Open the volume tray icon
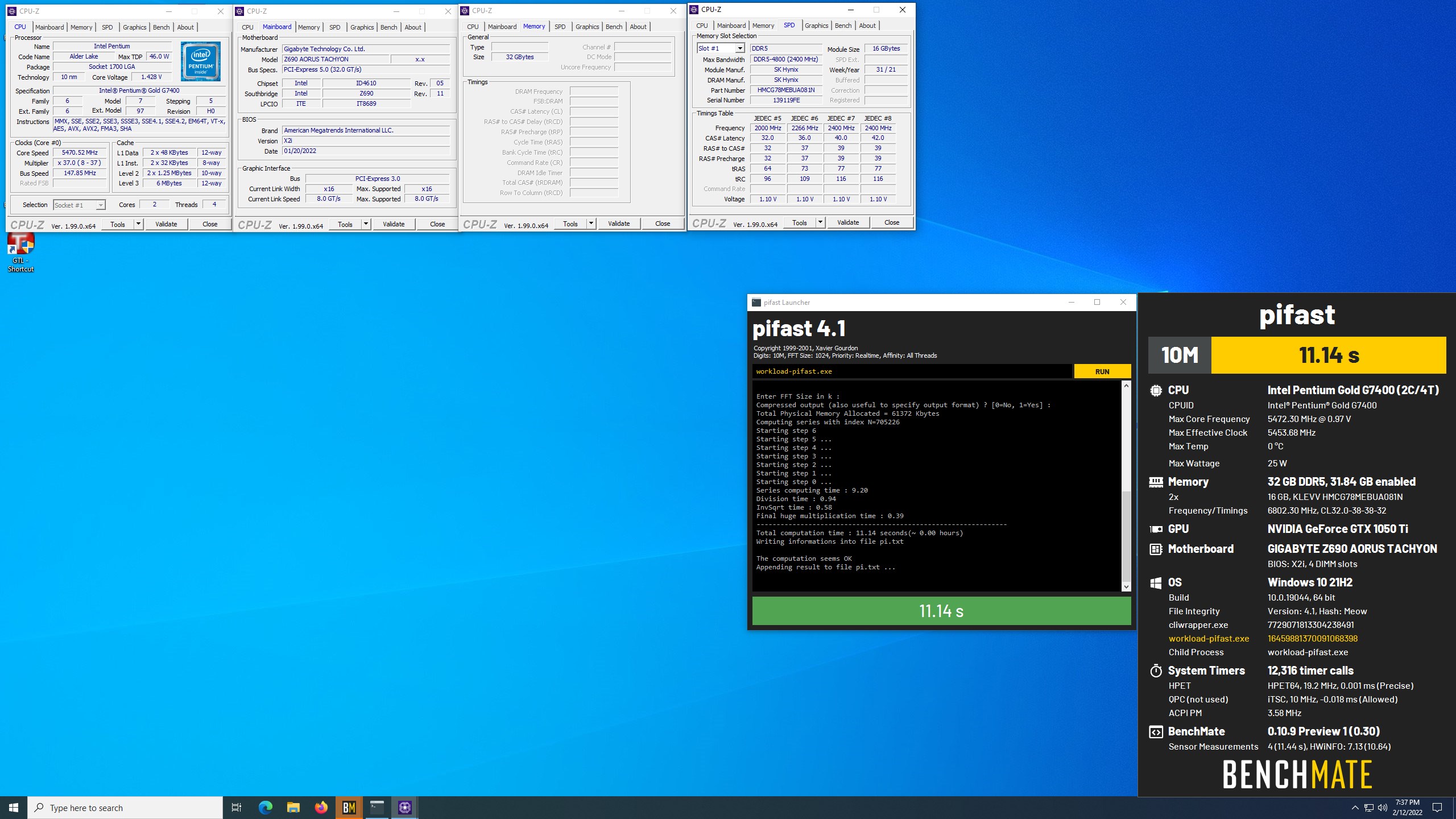Screen dimensions: 1456x819 (1383, 808)
